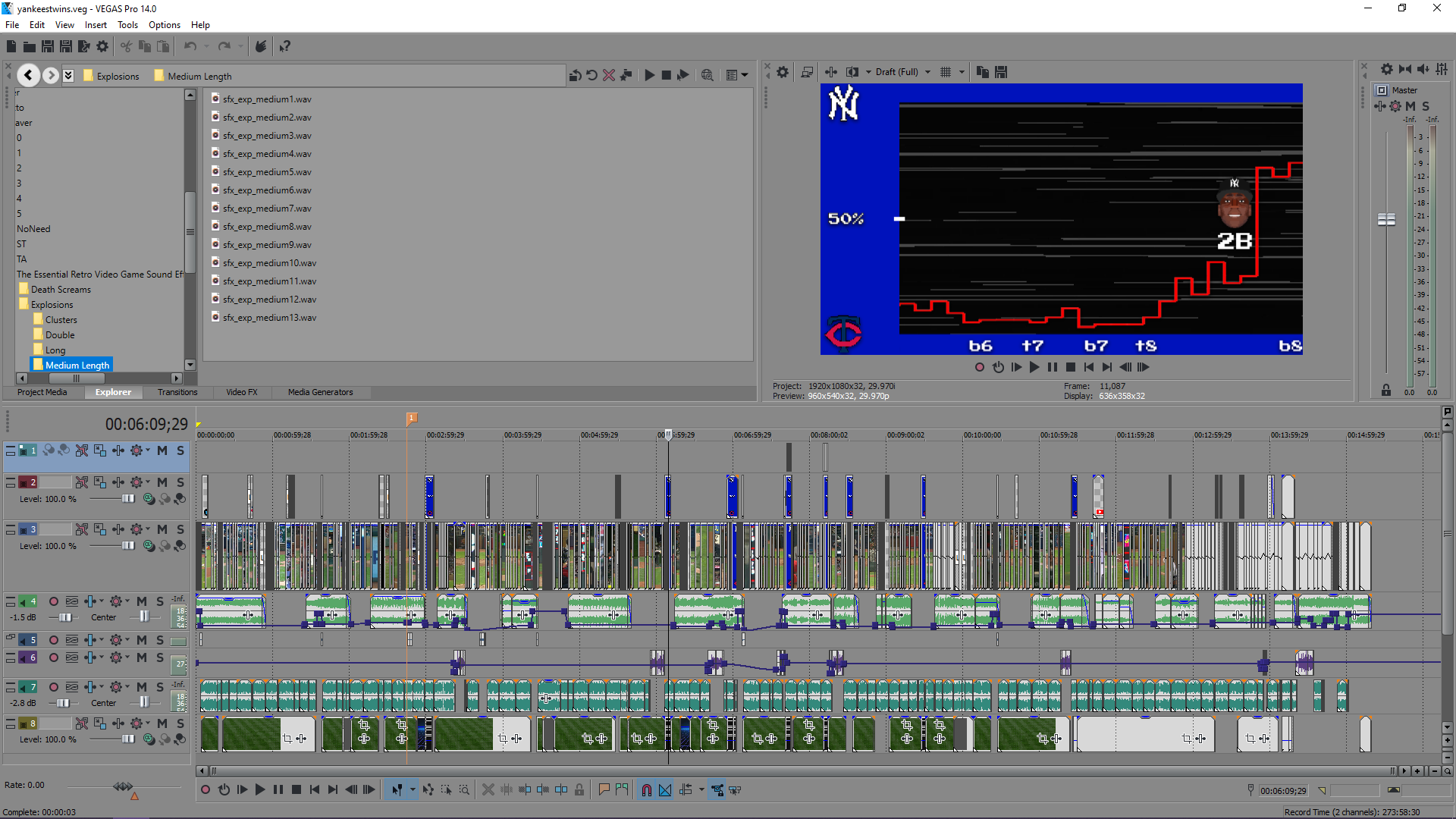
Task: Save preview snapshot to file
Action: (1001, 72)
